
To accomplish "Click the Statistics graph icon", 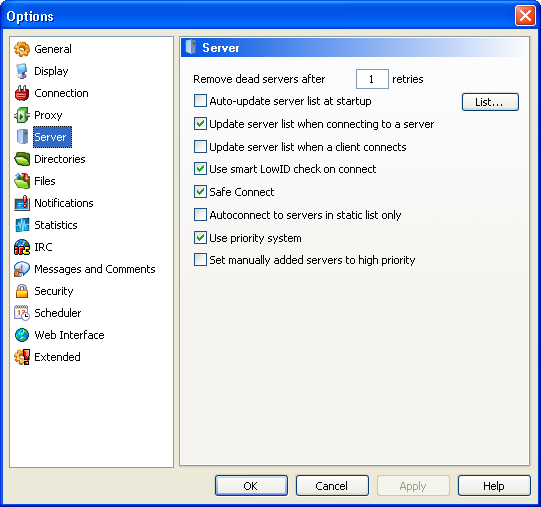I will tap(22, 225).
